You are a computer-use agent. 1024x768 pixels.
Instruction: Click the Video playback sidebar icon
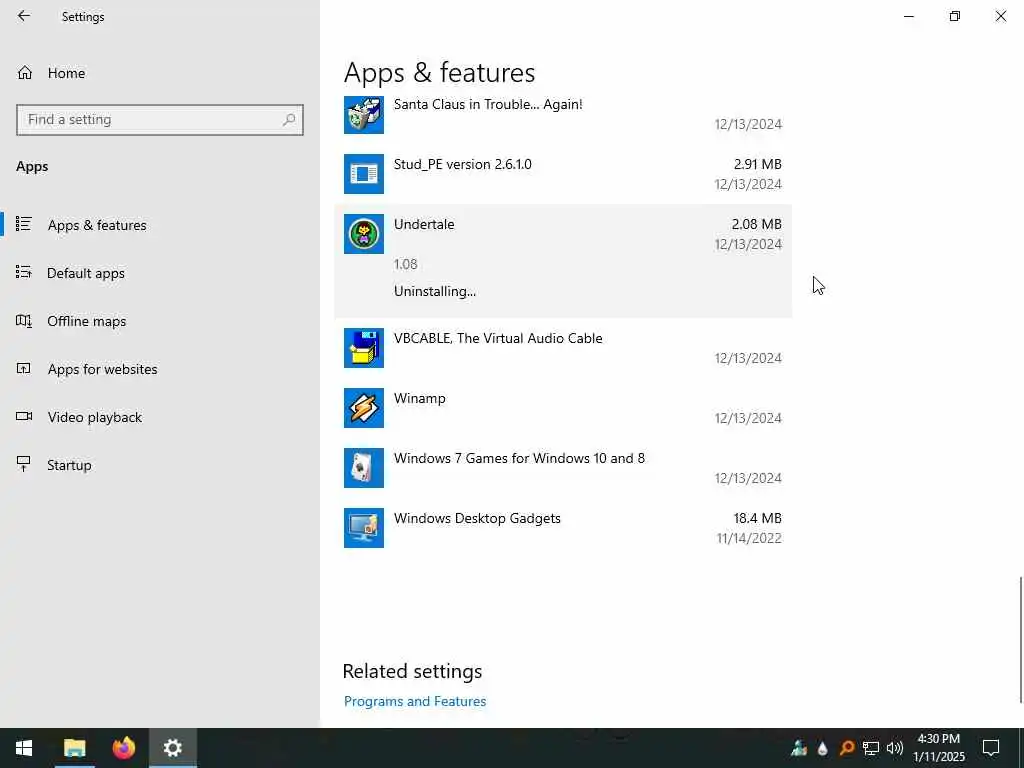click(x=24, y=416)
